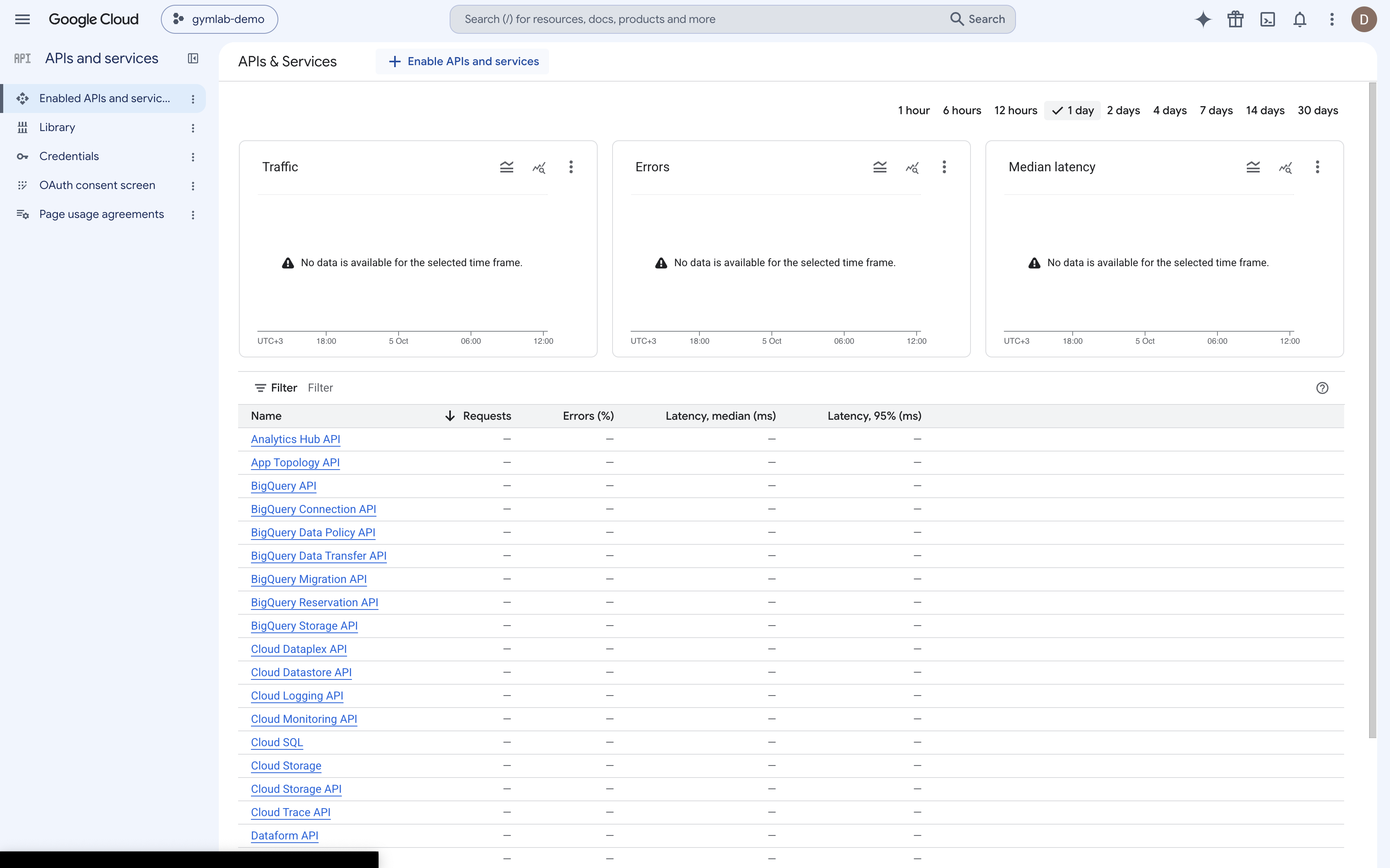This screenshot has height=868, width=1390.
Task: Explore Traffic chart data in Metrics Explorer
Action: pos(539,167)
